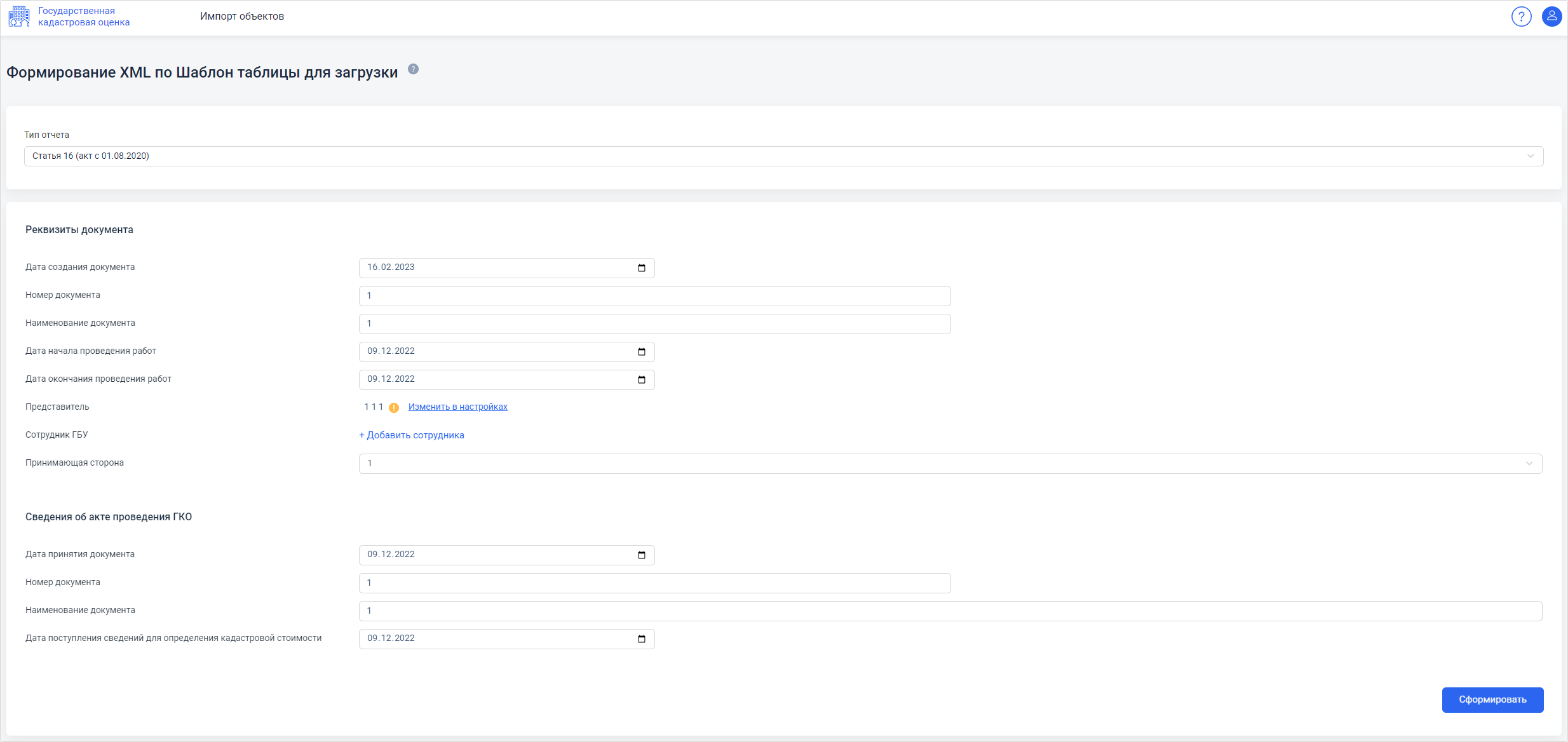Click the small help tooltip beside page title
Image resolution: width=1568 pixels, height=742 pixels.
[413, 69]
